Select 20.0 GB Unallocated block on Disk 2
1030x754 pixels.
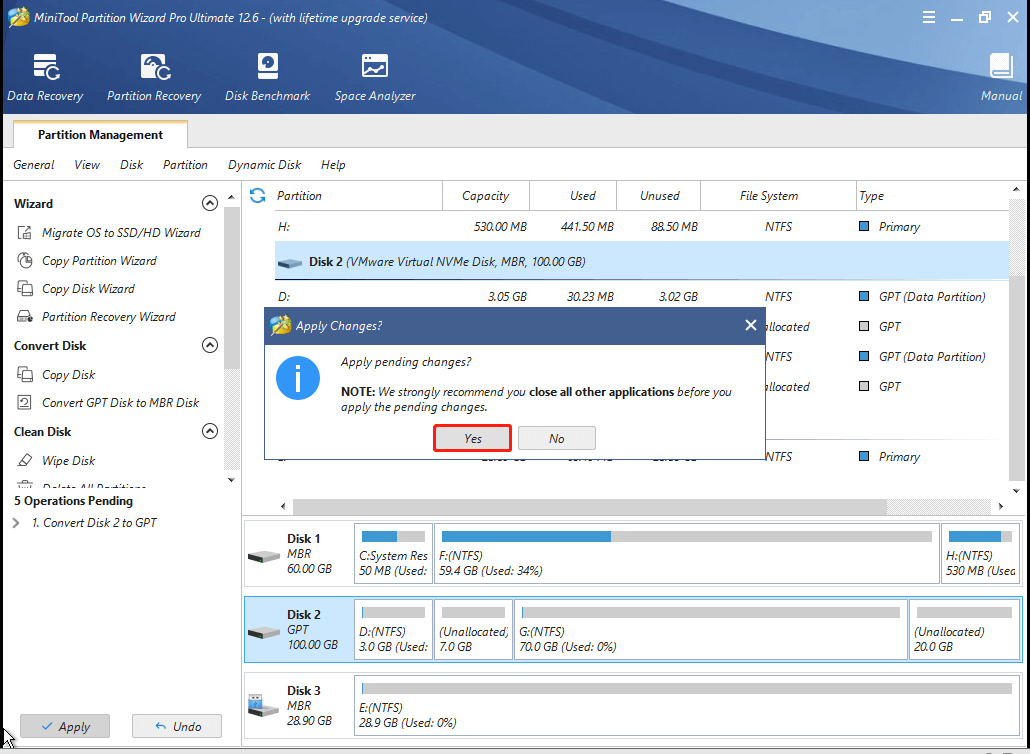[964, 629]
